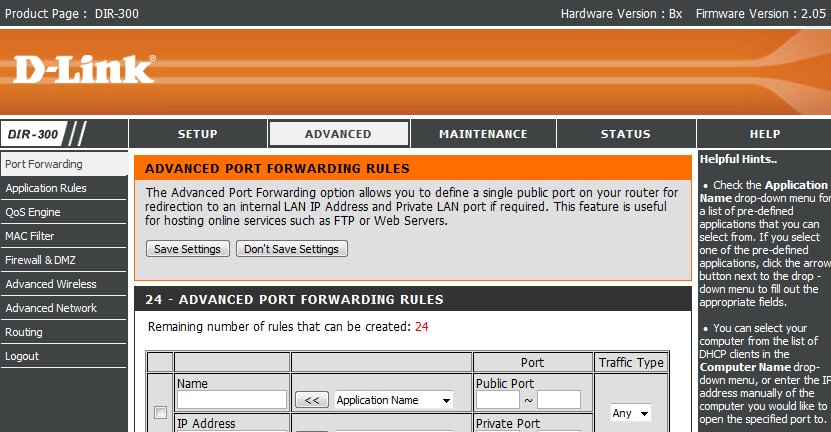Open the MAINTENANCE tab
Screen dimensions: 831x432
pos(483,134)
